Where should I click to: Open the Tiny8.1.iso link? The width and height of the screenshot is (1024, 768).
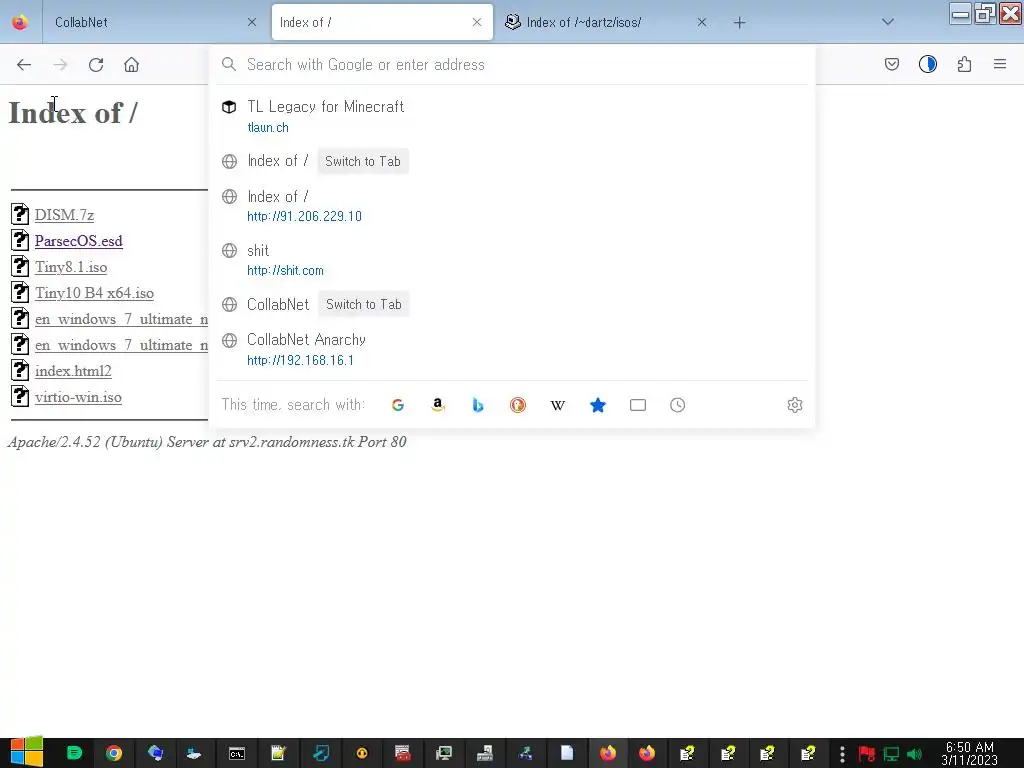(x=71, y=267)
